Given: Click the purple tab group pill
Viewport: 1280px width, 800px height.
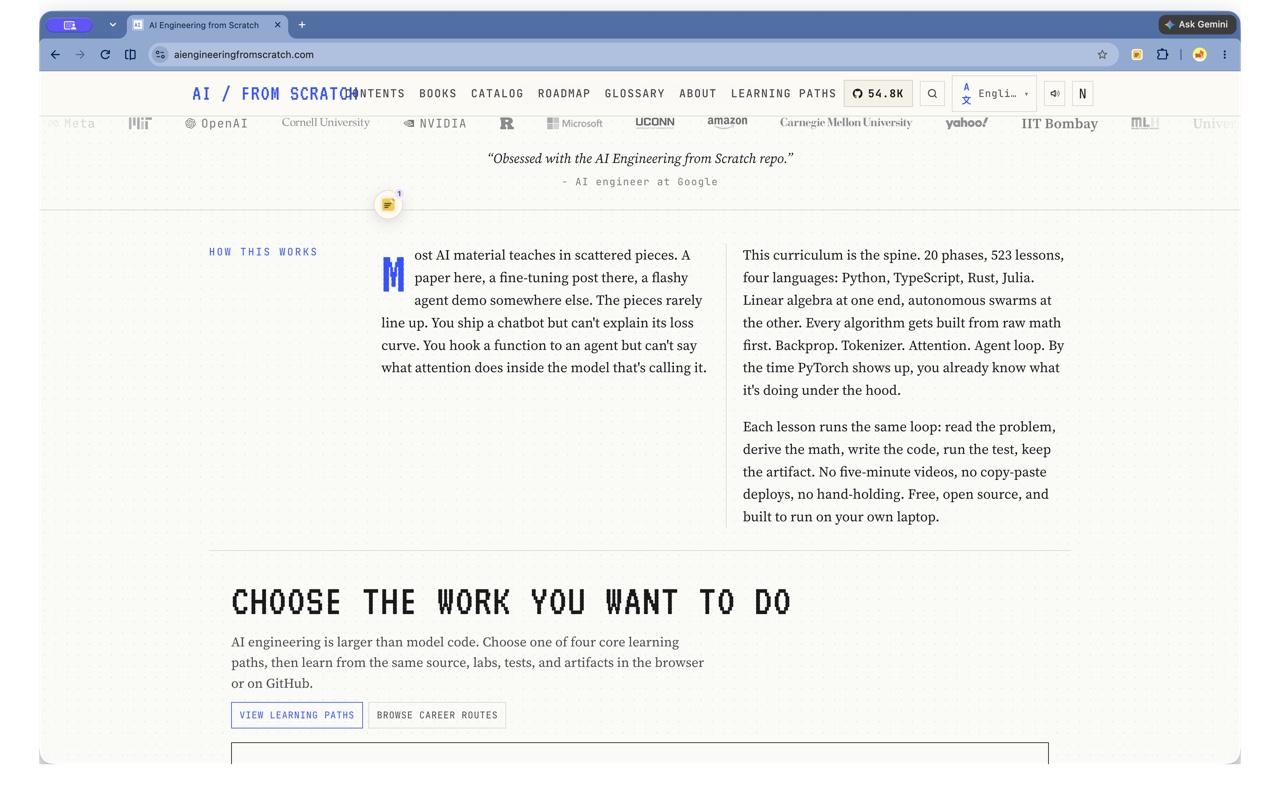Looking at the screenshot, I should (x=70, y=25).
